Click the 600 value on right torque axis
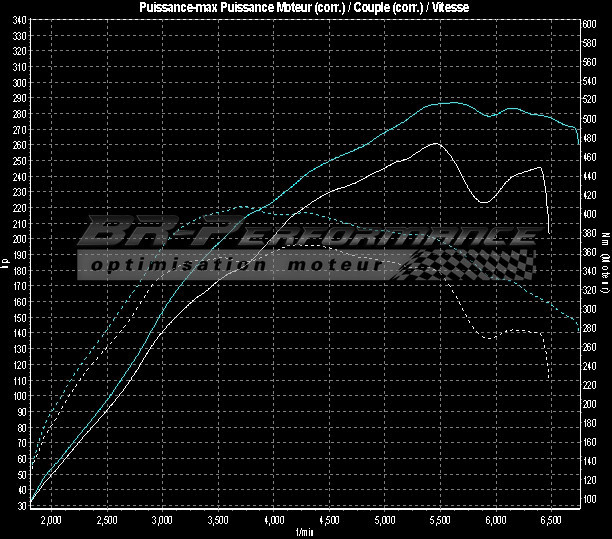 click(x=592, y=23)
